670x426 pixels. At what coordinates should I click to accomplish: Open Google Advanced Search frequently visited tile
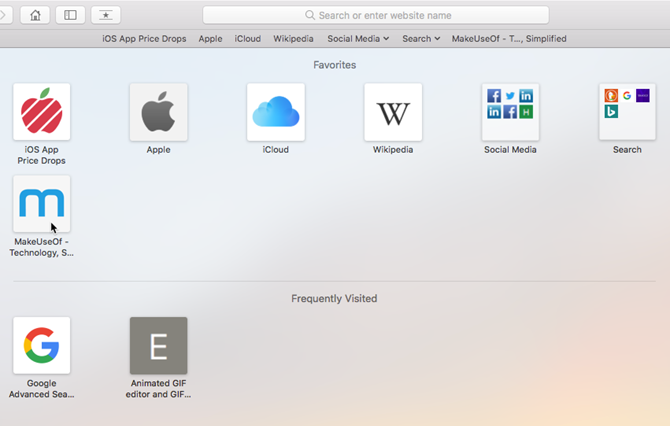pyautogui.click(x=41, y=345)
